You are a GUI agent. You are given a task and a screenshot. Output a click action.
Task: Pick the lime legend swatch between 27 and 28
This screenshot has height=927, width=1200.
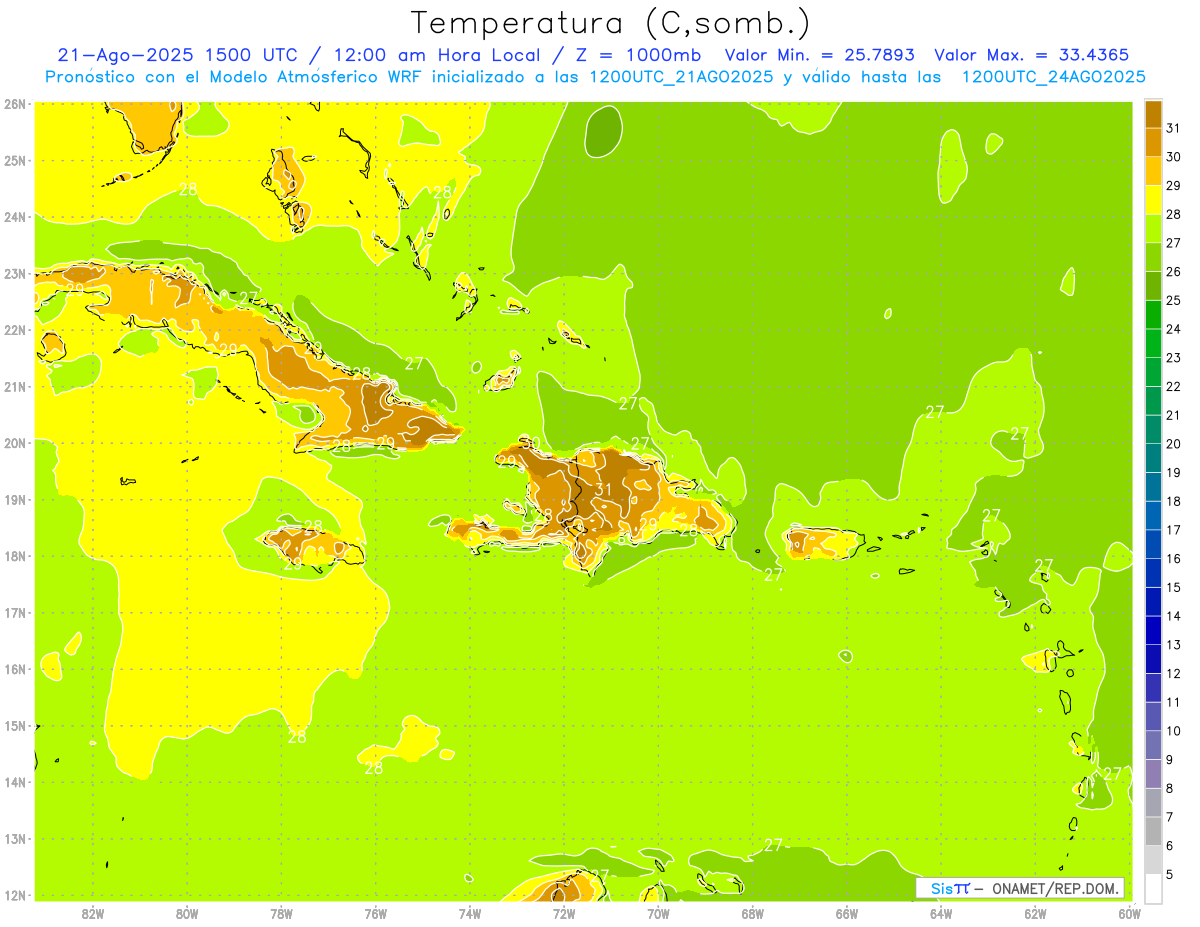pos(1153,229)
